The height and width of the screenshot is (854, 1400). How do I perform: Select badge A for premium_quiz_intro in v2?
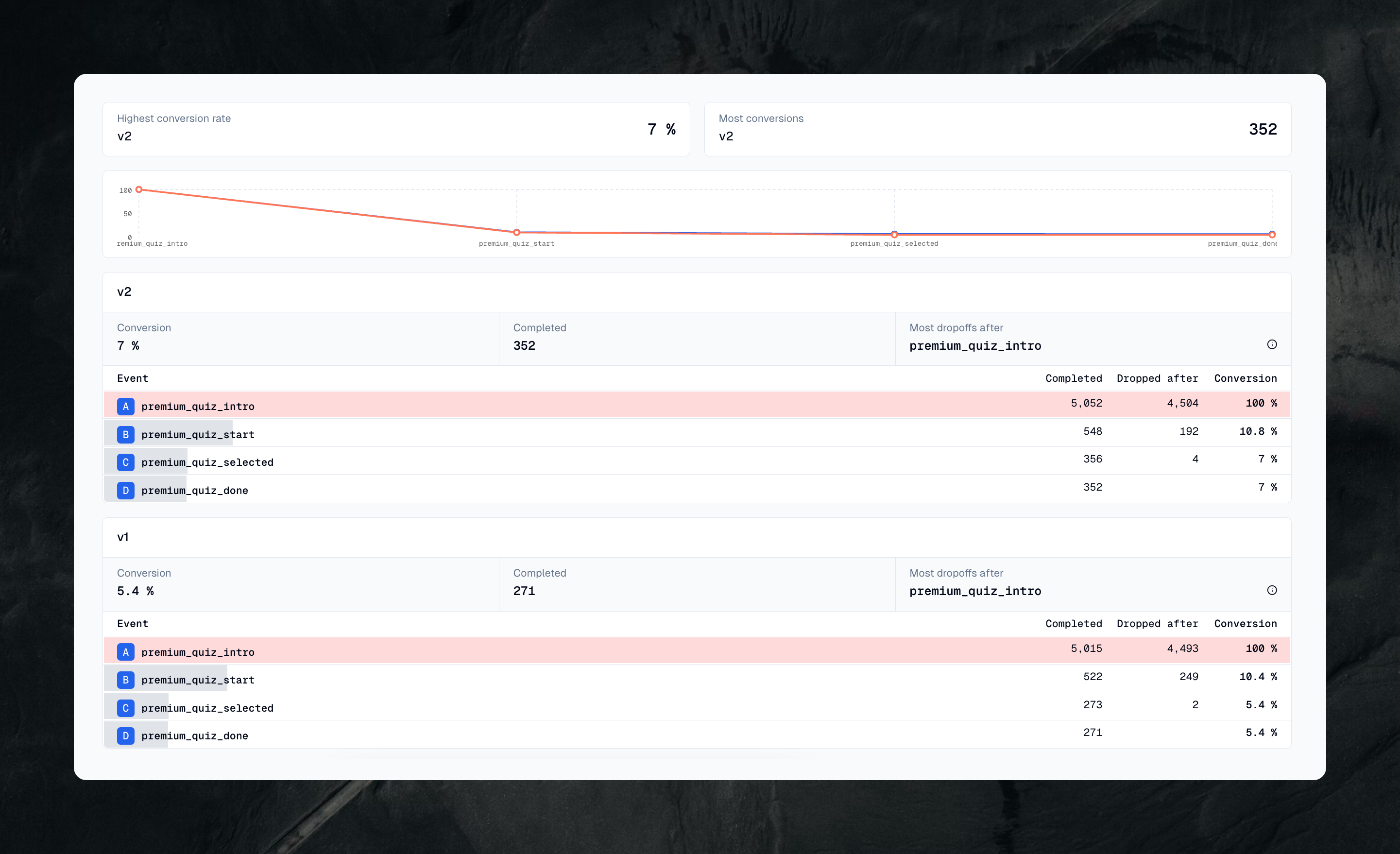point(125,406)
